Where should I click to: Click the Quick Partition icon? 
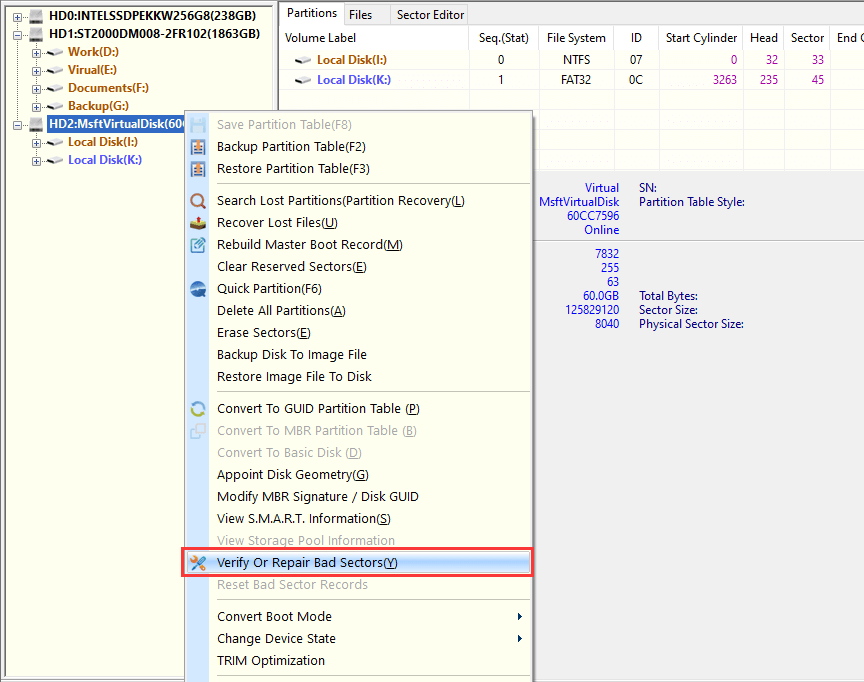(198, 289)
